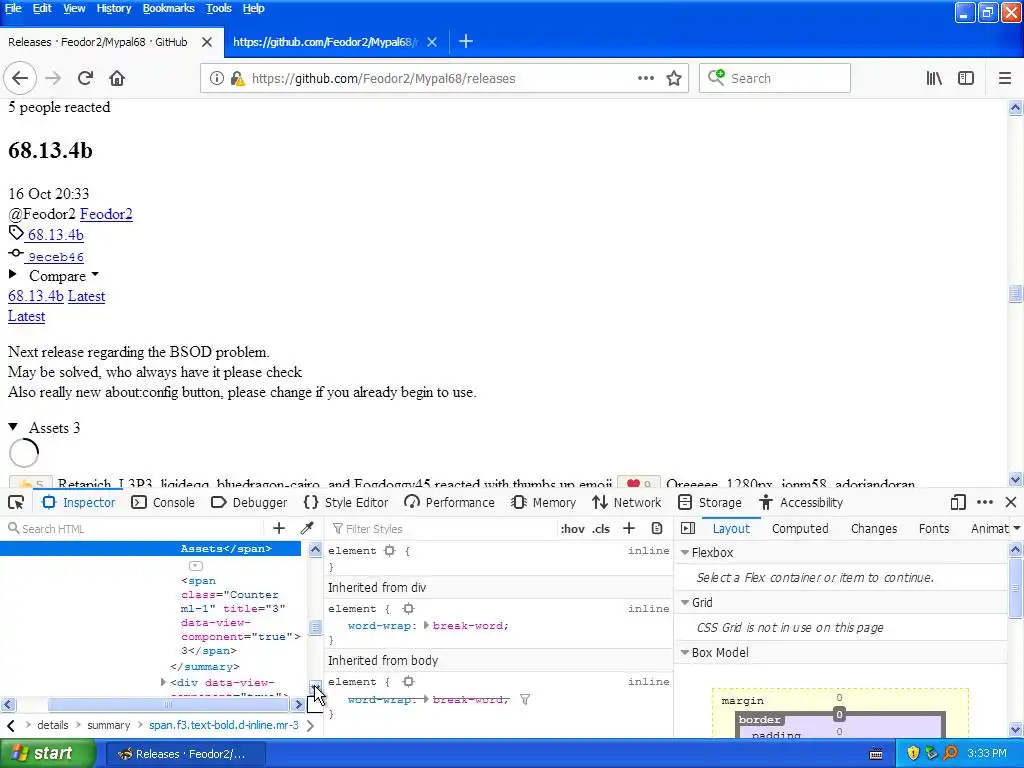Expand the Compare dropdown on the page
Screen dimensions: 1024x768
pyautogui.click(x=57, y=276)
